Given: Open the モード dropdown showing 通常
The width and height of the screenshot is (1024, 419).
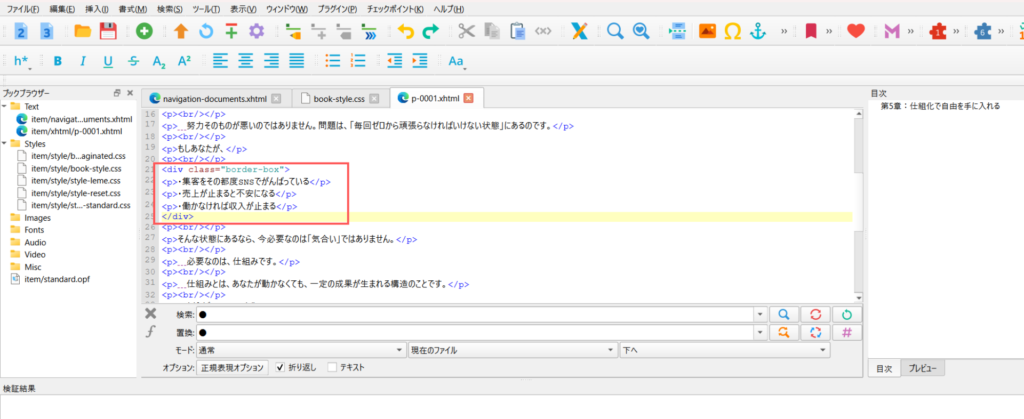Looking at the screenshot, I should pyautogui.click(x=300, y=350).
